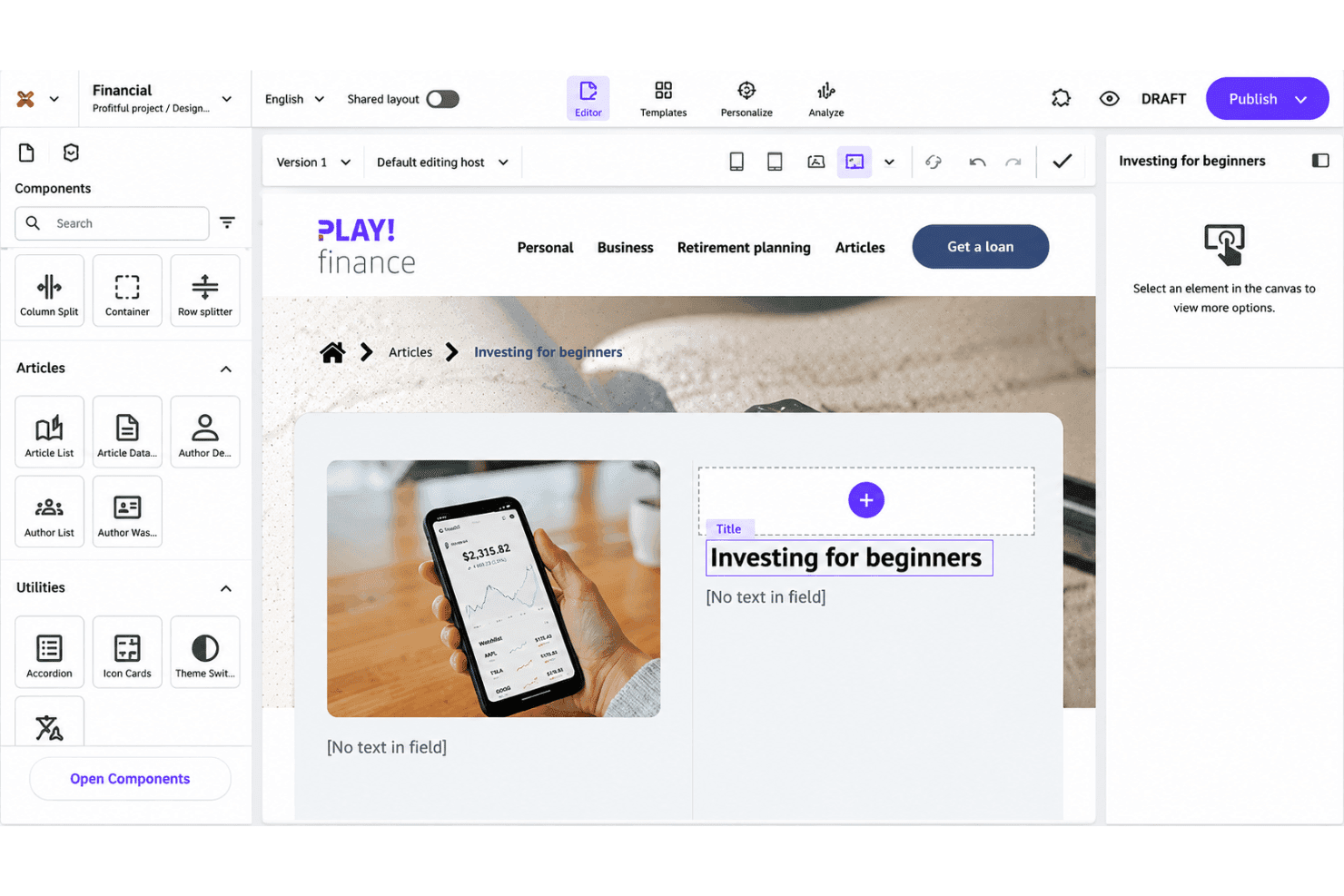
Task: Select the Author List component
Action: 49,512
